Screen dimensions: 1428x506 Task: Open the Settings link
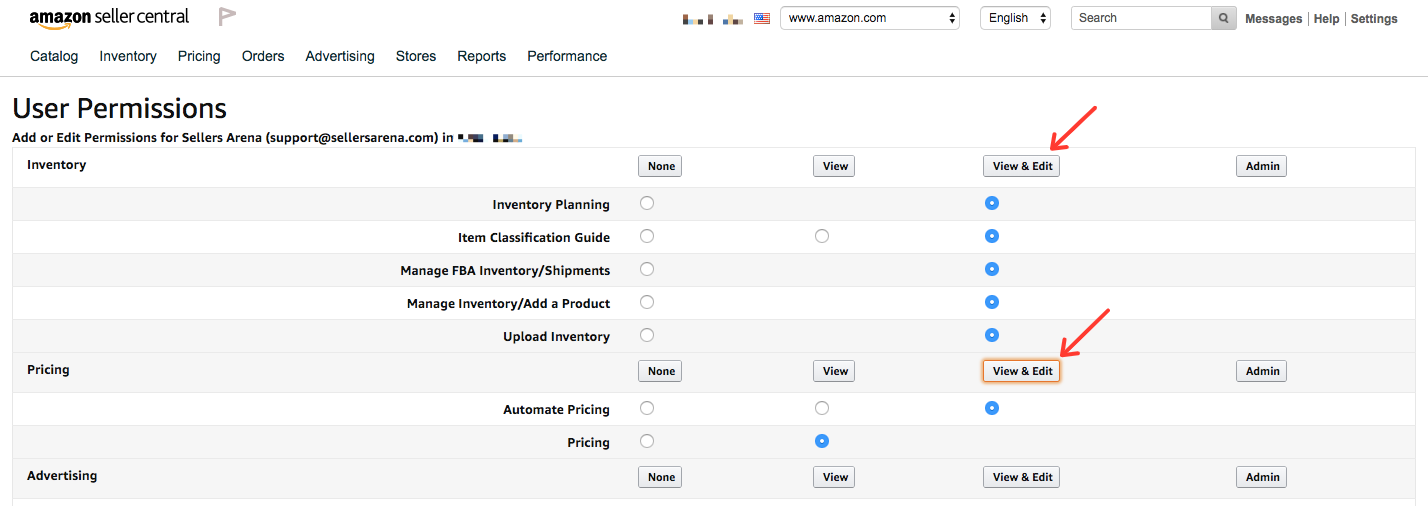coord(1374,19)
